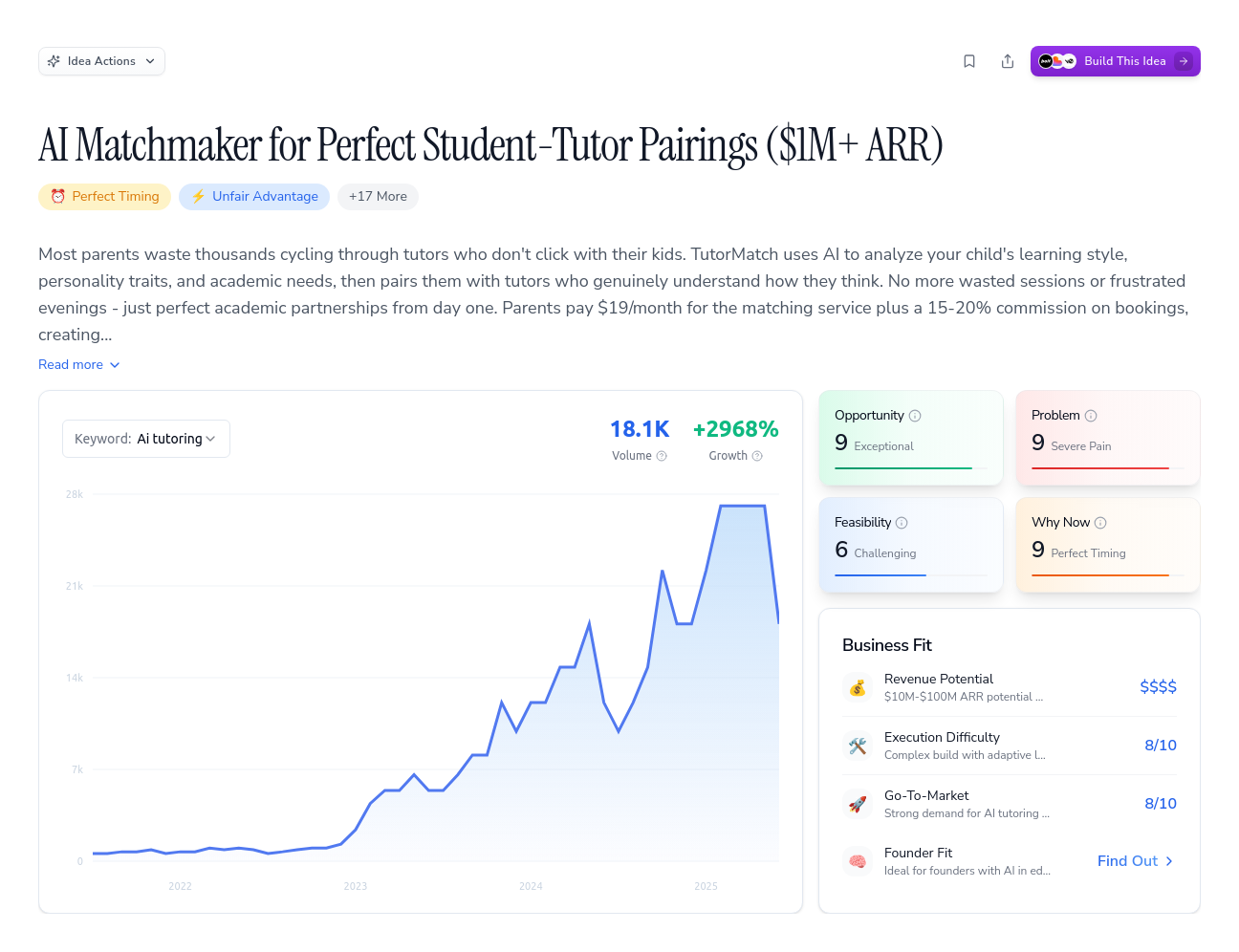
Task: Click the Opportunity info icon
Action: point(915,416)
